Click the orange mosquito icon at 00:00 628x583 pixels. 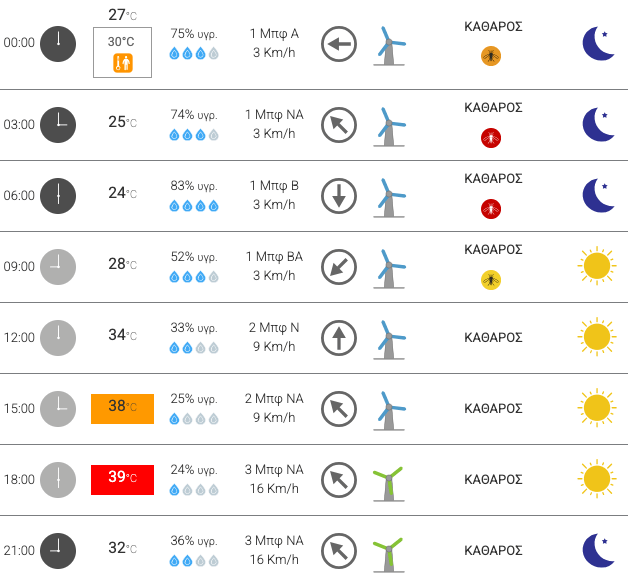point(491,56)
